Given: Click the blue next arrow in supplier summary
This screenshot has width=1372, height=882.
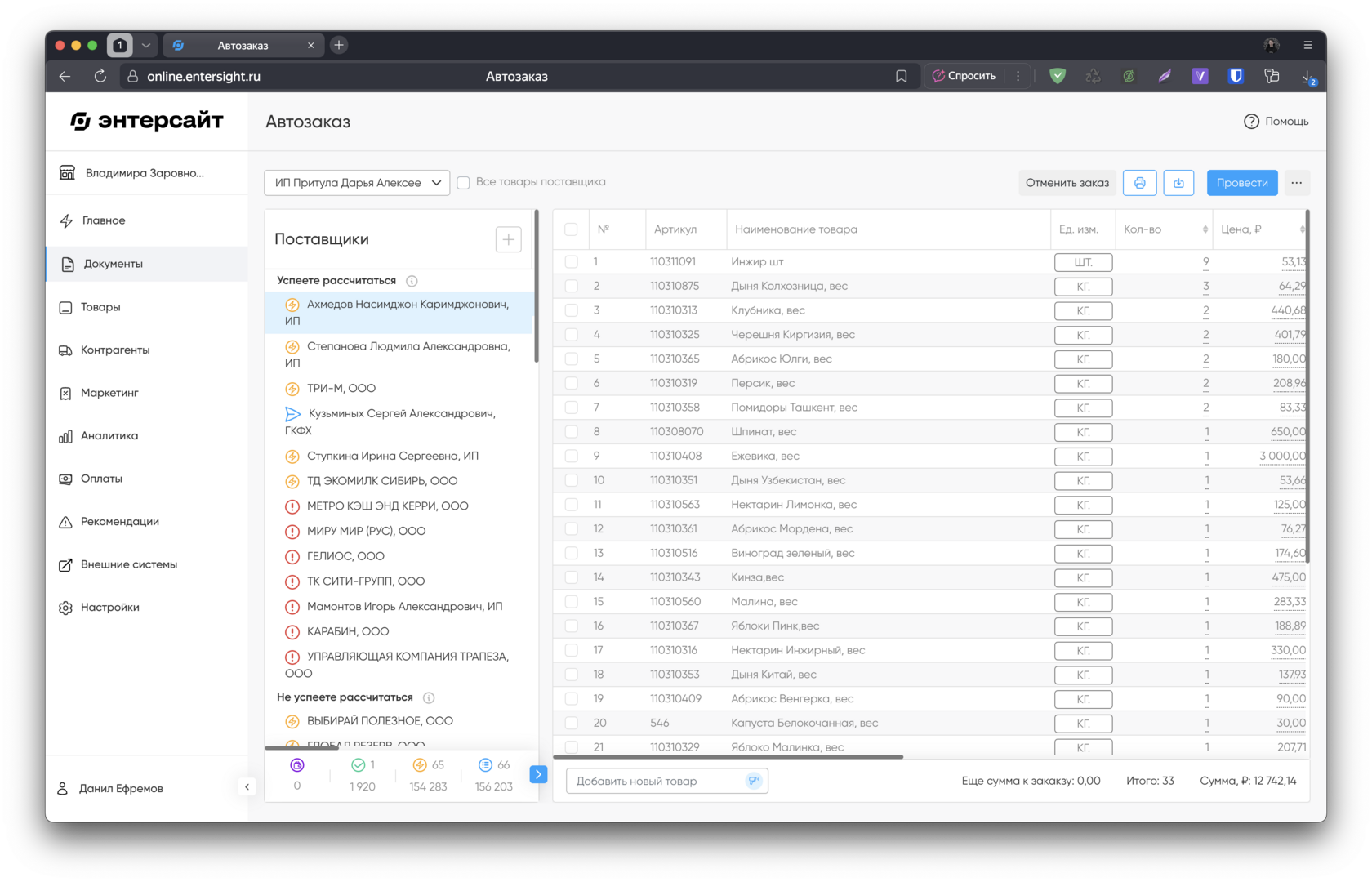Looking at the screenshot, I should click(x=538, y=774).
